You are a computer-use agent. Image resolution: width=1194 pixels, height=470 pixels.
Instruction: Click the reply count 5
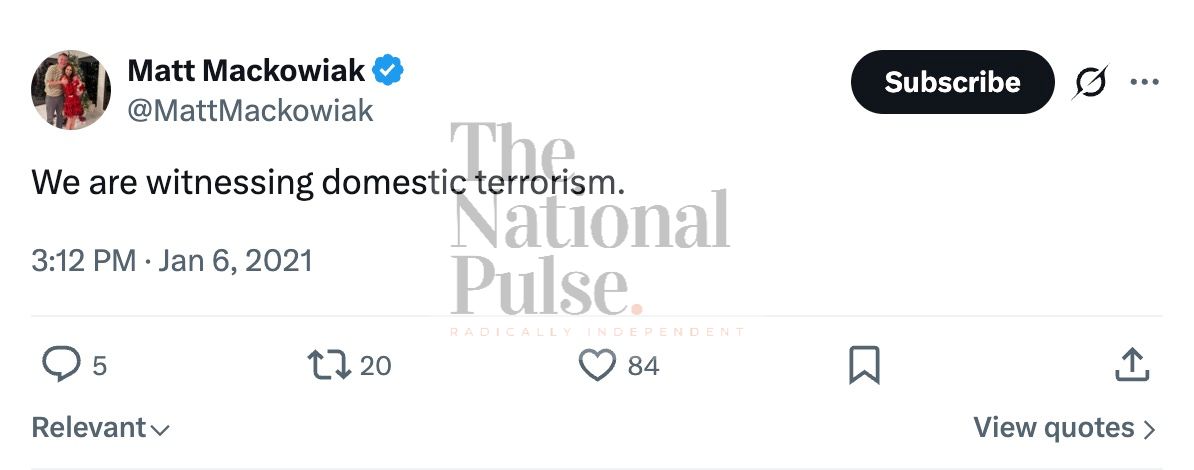[99, 366]
